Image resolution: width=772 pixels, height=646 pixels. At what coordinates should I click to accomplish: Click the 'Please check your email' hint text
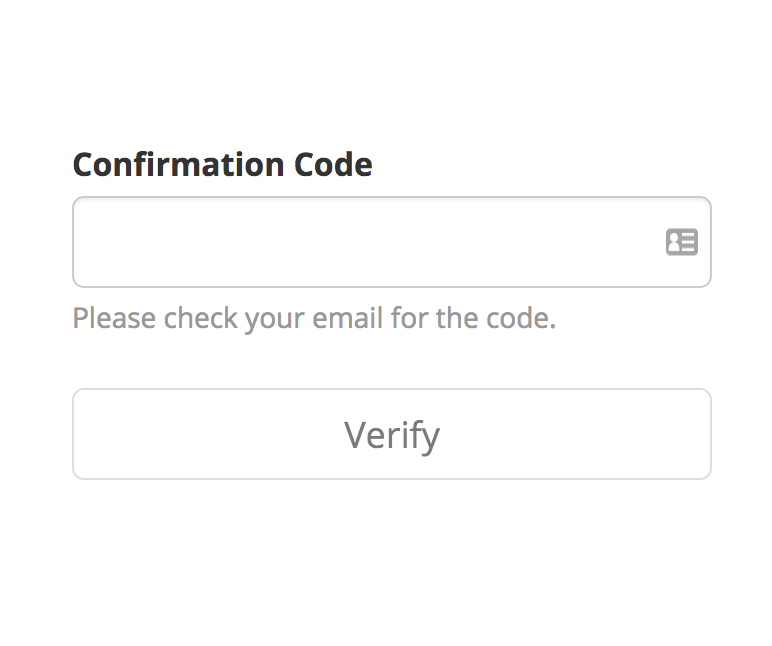(x=314, y=319)
